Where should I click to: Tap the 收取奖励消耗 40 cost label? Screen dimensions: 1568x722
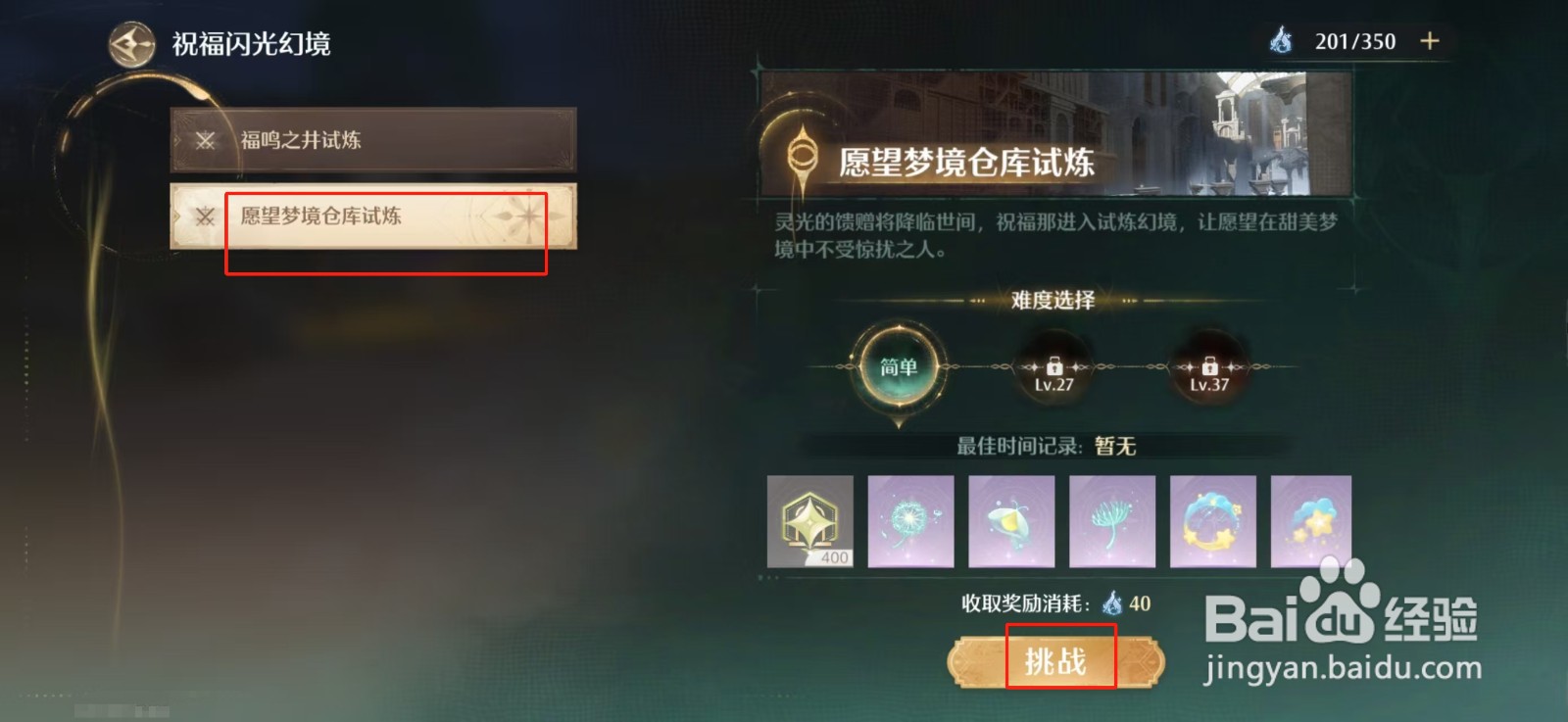1055,603
